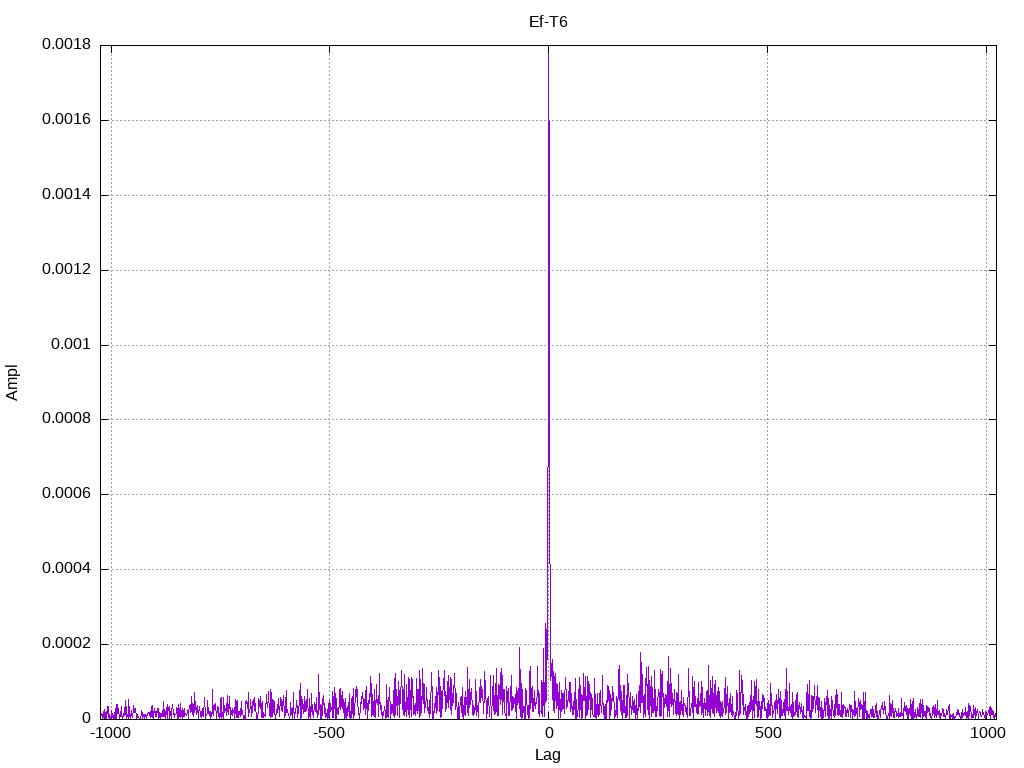Viewport: 1024px width, 768px height.
Task: Click the y-axis label 'Ampl'
Action: coord(12,383)
